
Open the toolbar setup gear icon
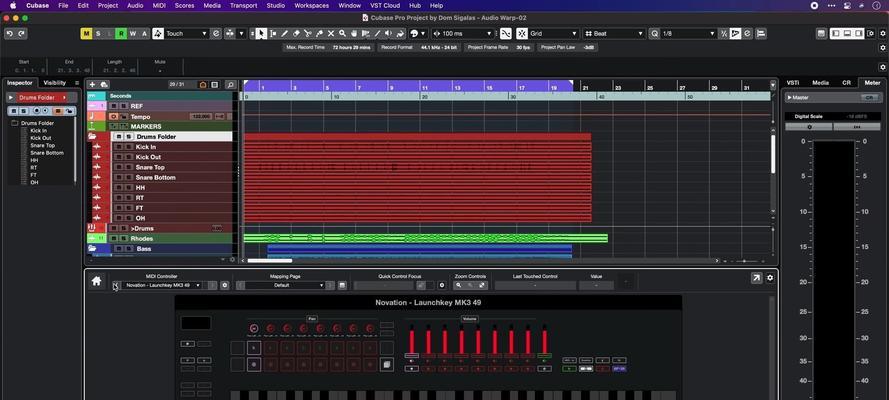tap(883, 33)
